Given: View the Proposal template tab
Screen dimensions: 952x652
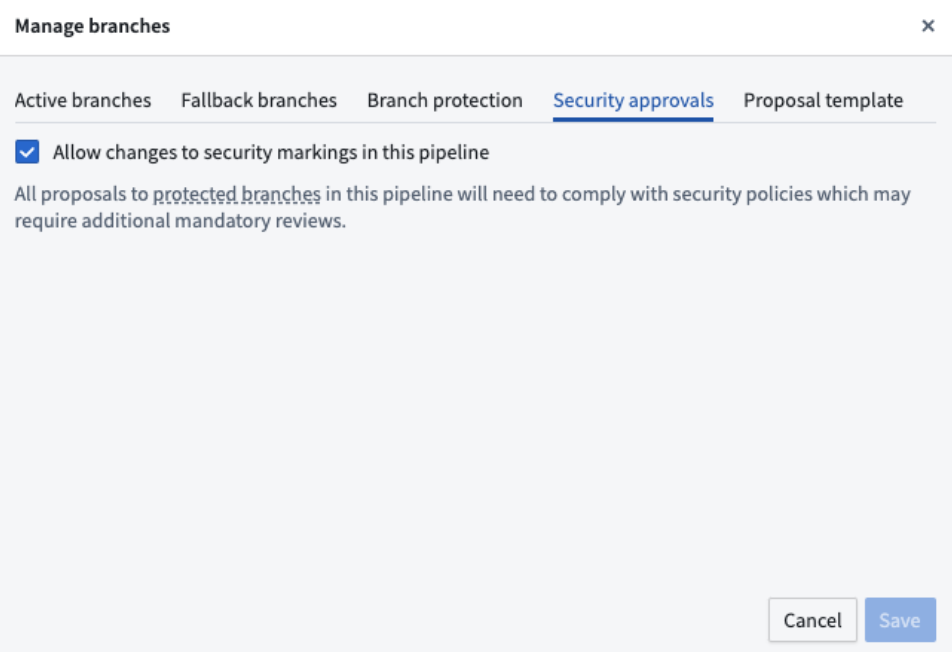Looking at the screenshot, I should pos(823,100).
